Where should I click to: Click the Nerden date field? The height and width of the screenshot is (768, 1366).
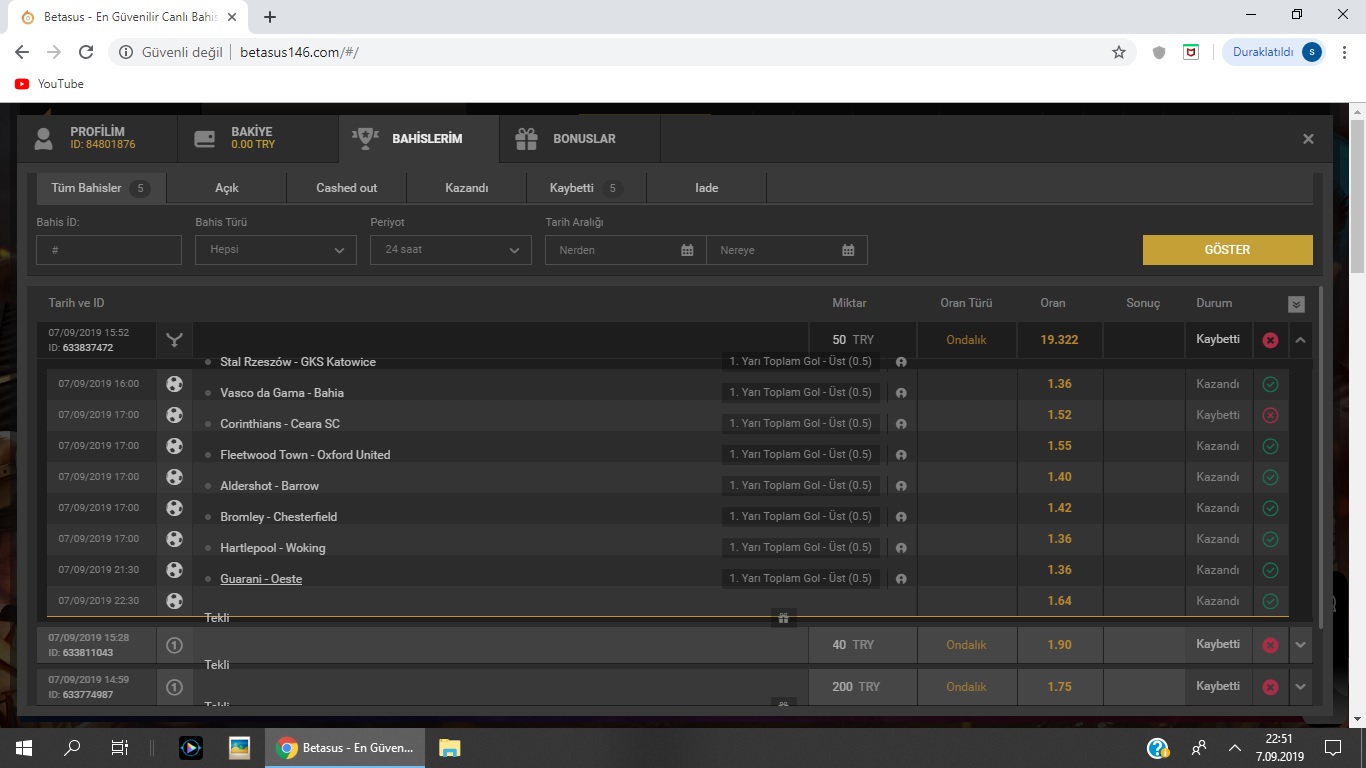[x=625, y=250]
